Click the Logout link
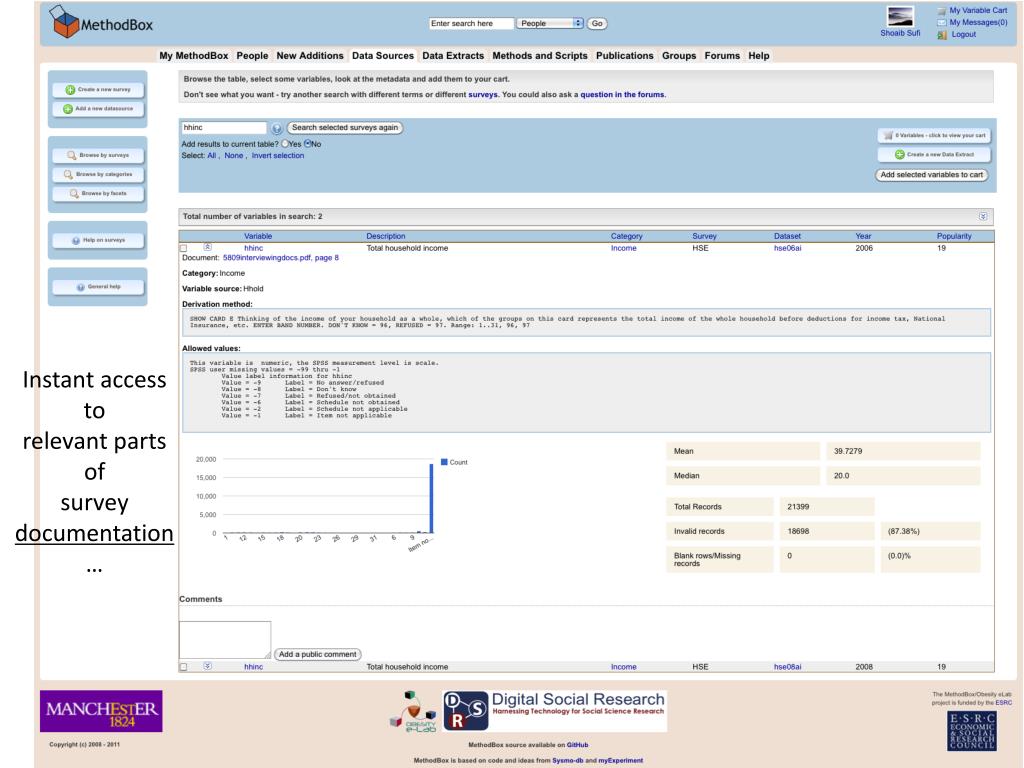This screenshot has width=1024, height=768. [x=963, y=34]
